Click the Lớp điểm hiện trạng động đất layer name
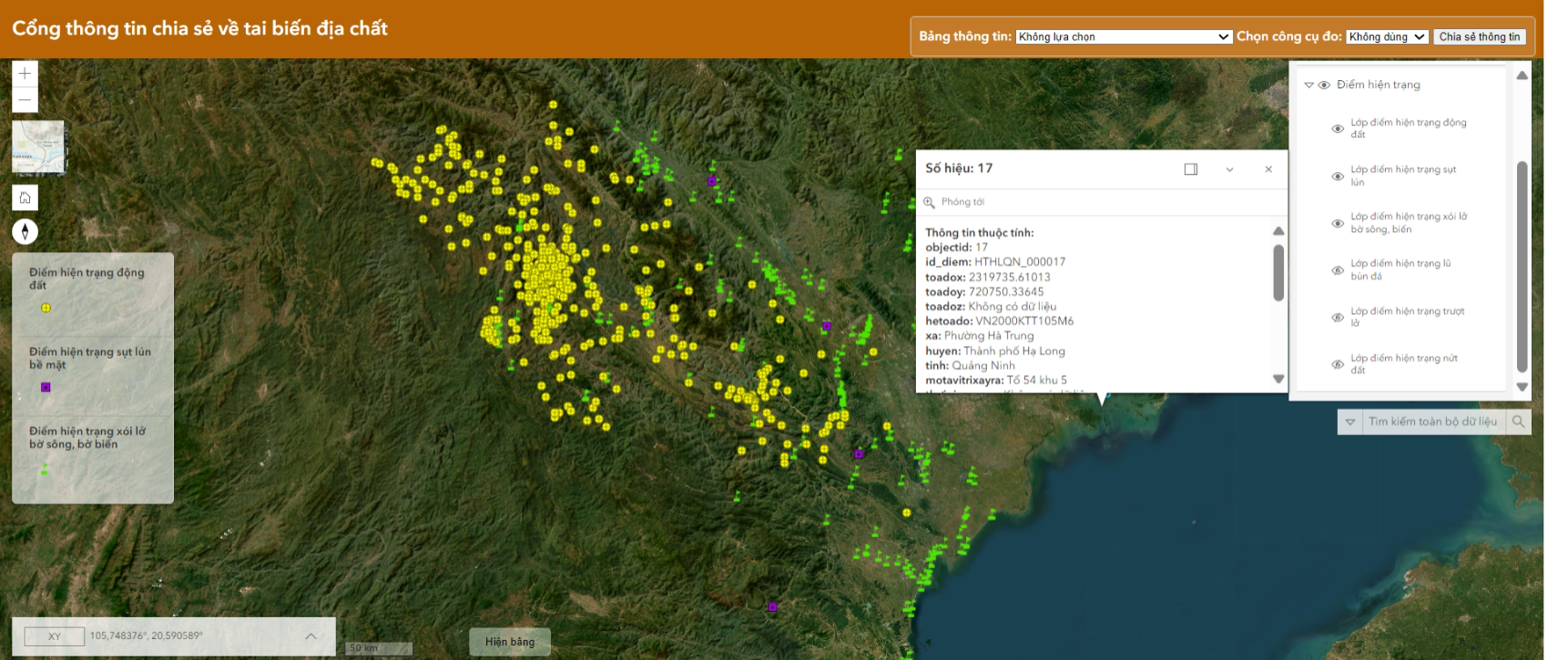This screenshot has width=1568, height=660. point(1409,128)
